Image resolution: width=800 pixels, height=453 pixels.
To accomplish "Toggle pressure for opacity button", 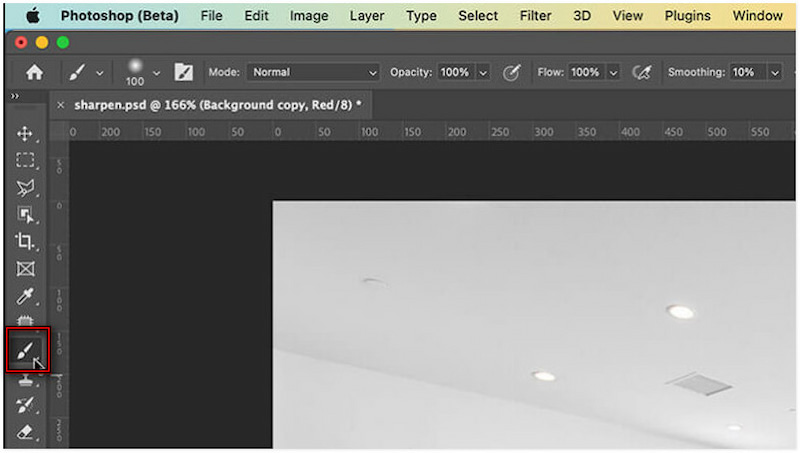I will click(511, 72).
